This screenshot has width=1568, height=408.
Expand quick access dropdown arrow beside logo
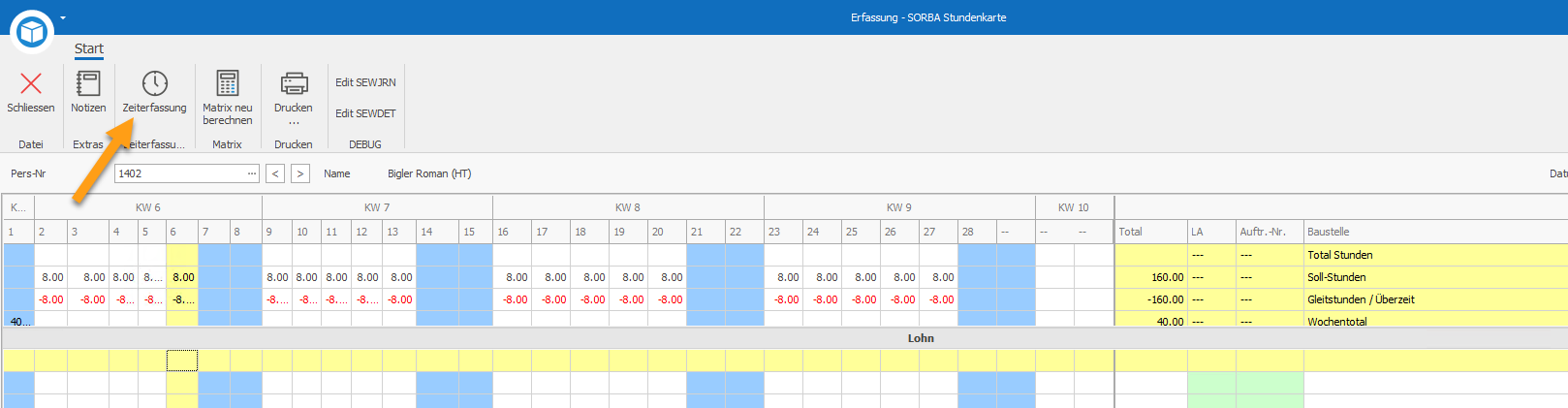[x=63, y=17]
